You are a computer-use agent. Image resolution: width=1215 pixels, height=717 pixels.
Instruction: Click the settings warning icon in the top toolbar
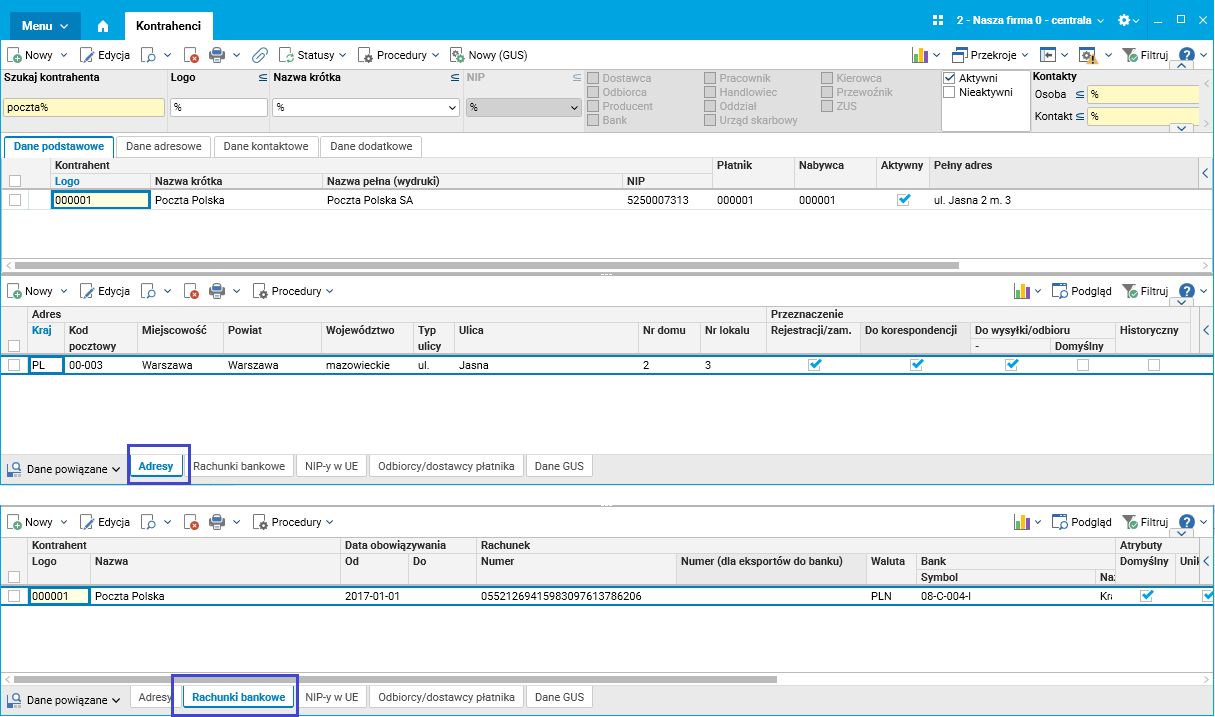point(1087,55)
